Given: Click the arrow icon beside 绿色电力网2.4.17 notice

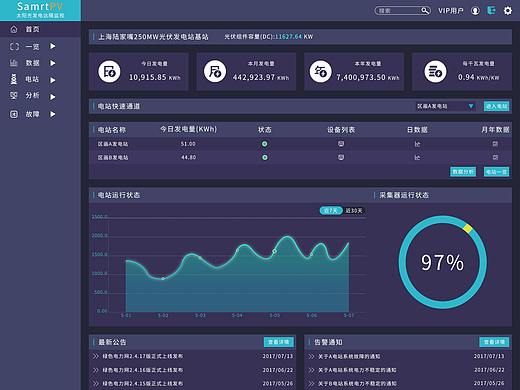Looking at the screenshot, I should pyautogui.click(x=96, y=356).
